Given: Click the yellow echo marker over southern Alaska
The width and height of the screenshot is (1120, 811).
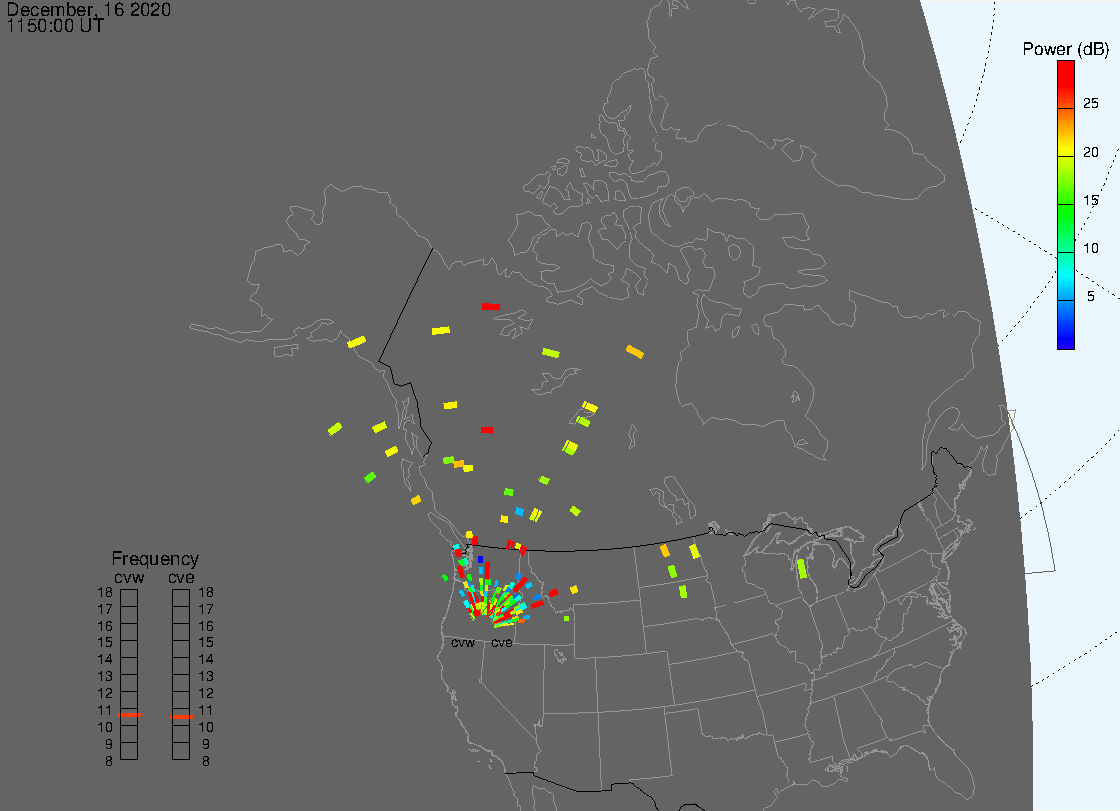Looking at the screenshot, I should tap(356, 342).
